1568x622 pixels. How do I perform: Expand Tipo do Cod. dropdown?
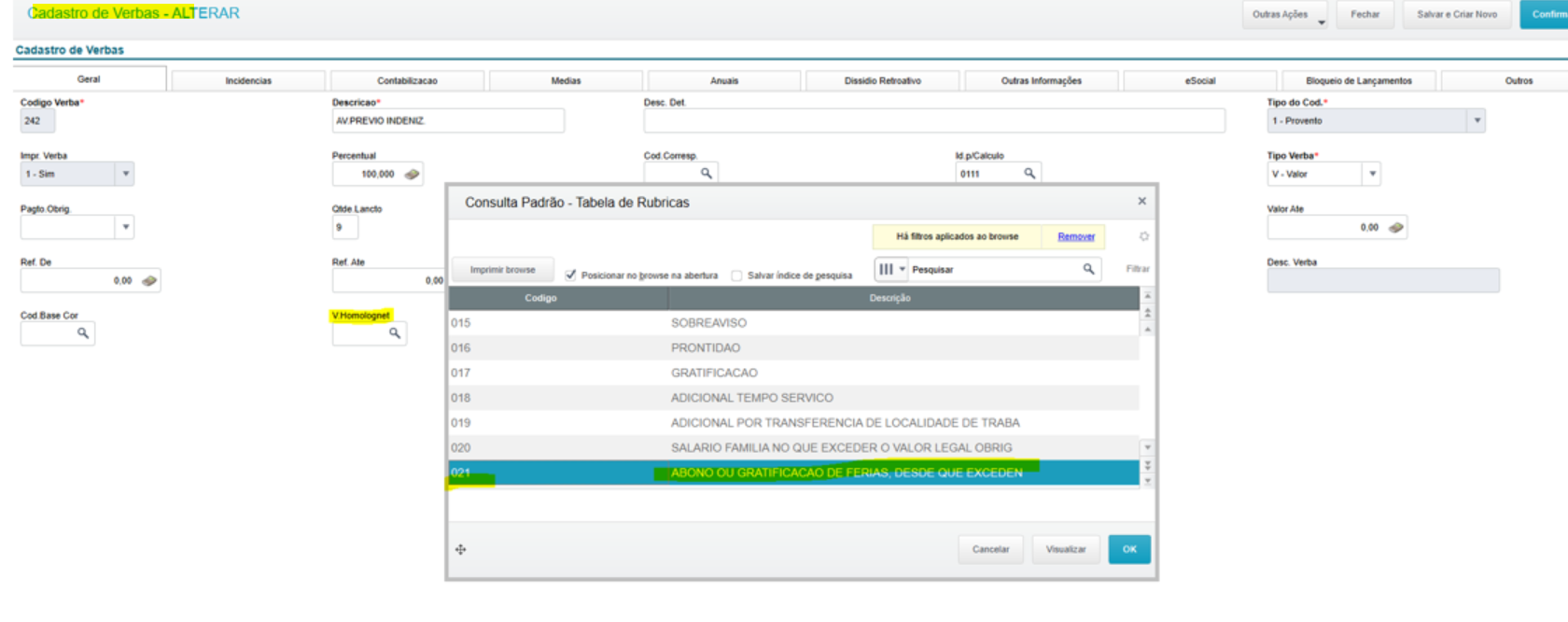(x=1477, y=120)
